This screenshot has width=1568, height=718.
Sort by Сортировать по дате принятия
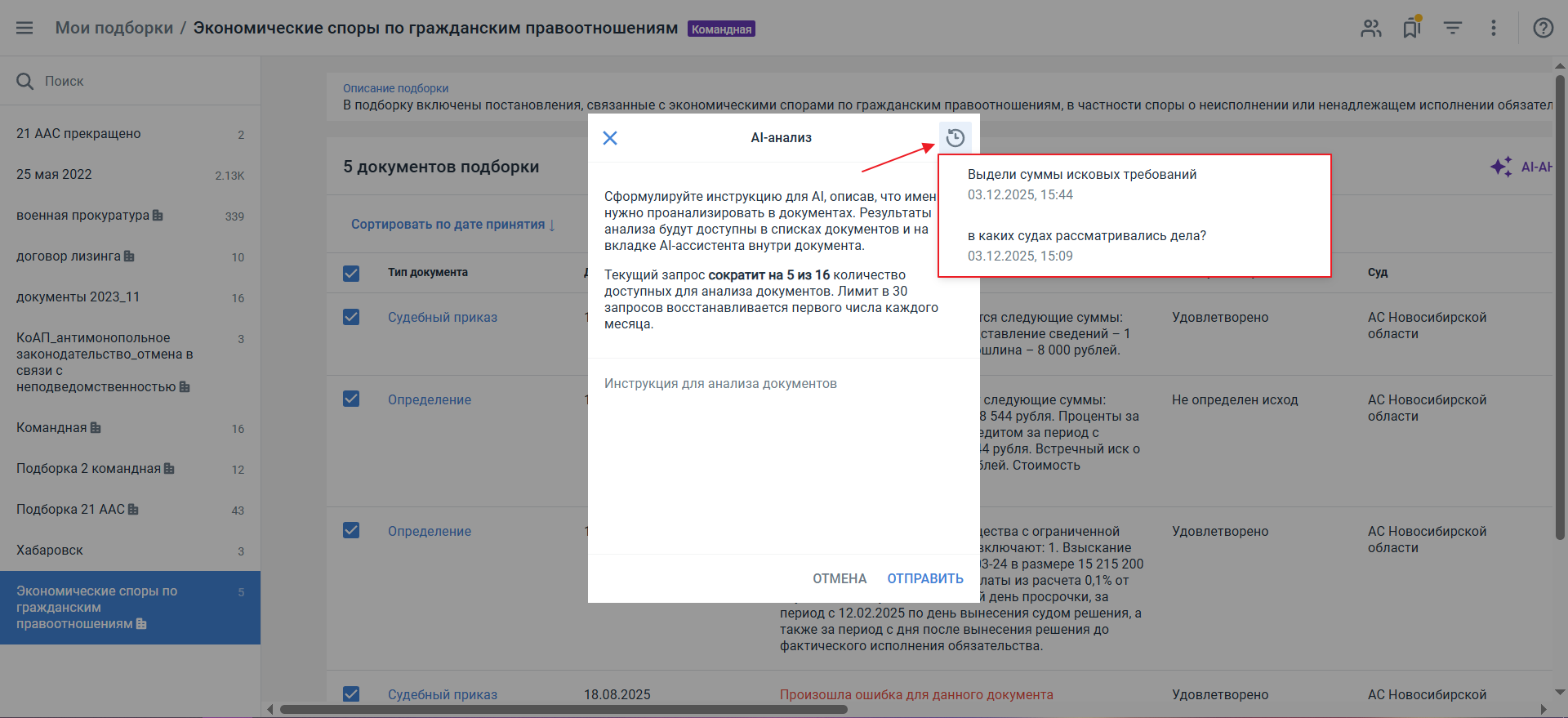click(x=452, y=225)
